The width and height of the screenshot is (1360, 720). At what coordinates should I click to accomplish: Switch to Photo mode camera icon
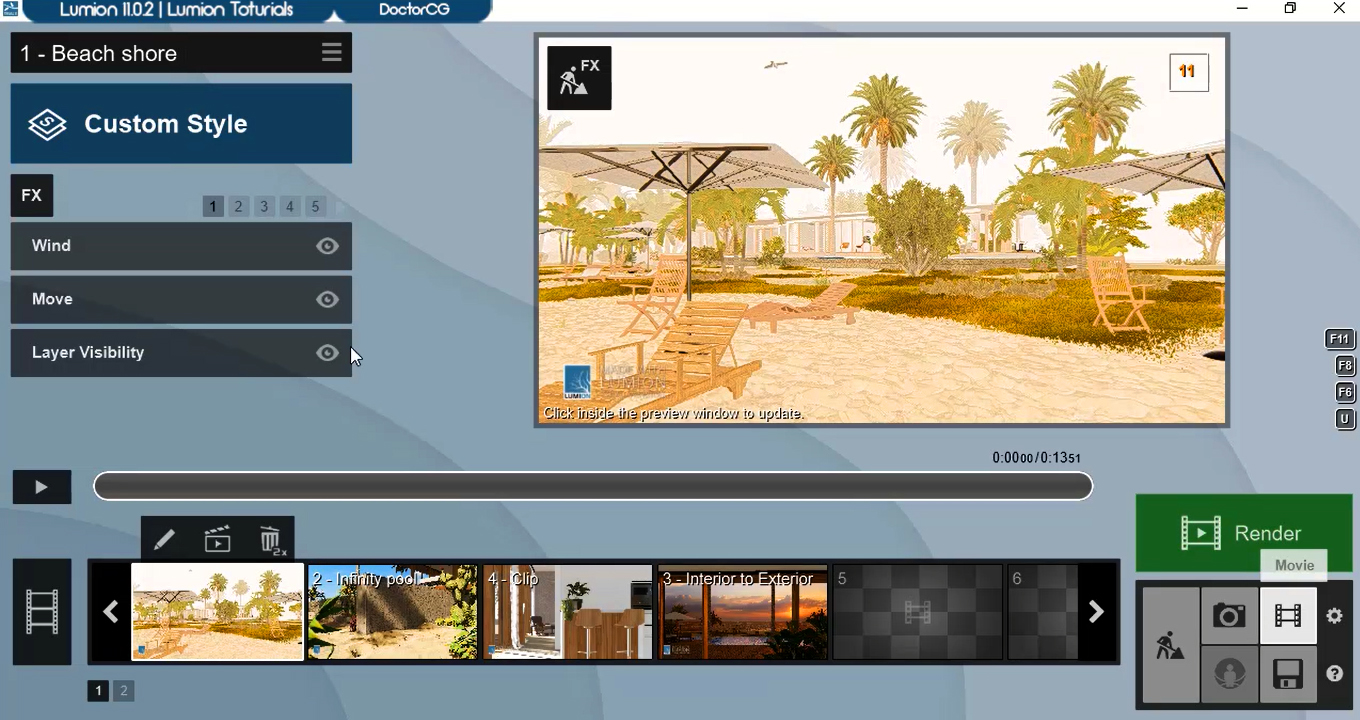click(x=1229, y=616)
